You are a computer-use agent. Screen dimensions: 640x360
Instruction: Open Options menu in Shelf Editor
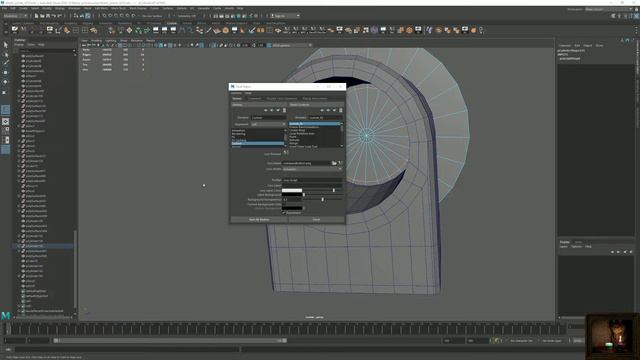(236, 93)
